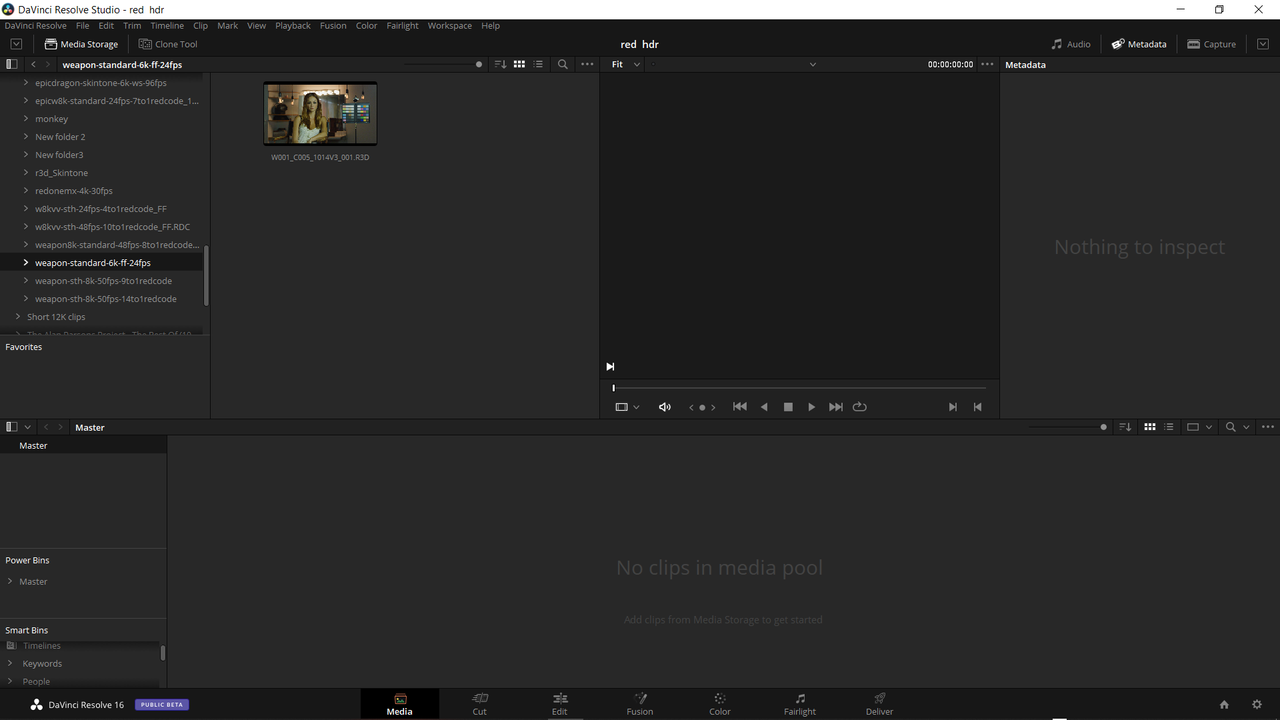Click the viewer volume speaker icon
Screen dimensions: 1280x720
tap(664, 407)
